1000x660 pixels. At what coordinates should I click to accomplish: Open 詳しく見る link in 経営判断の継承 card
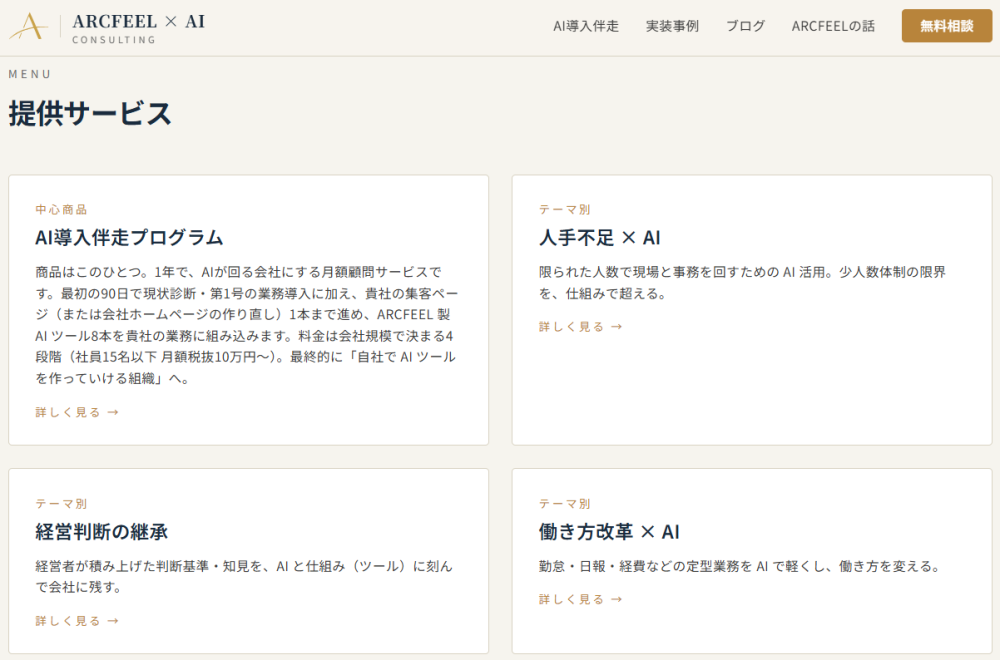(77, 621)
